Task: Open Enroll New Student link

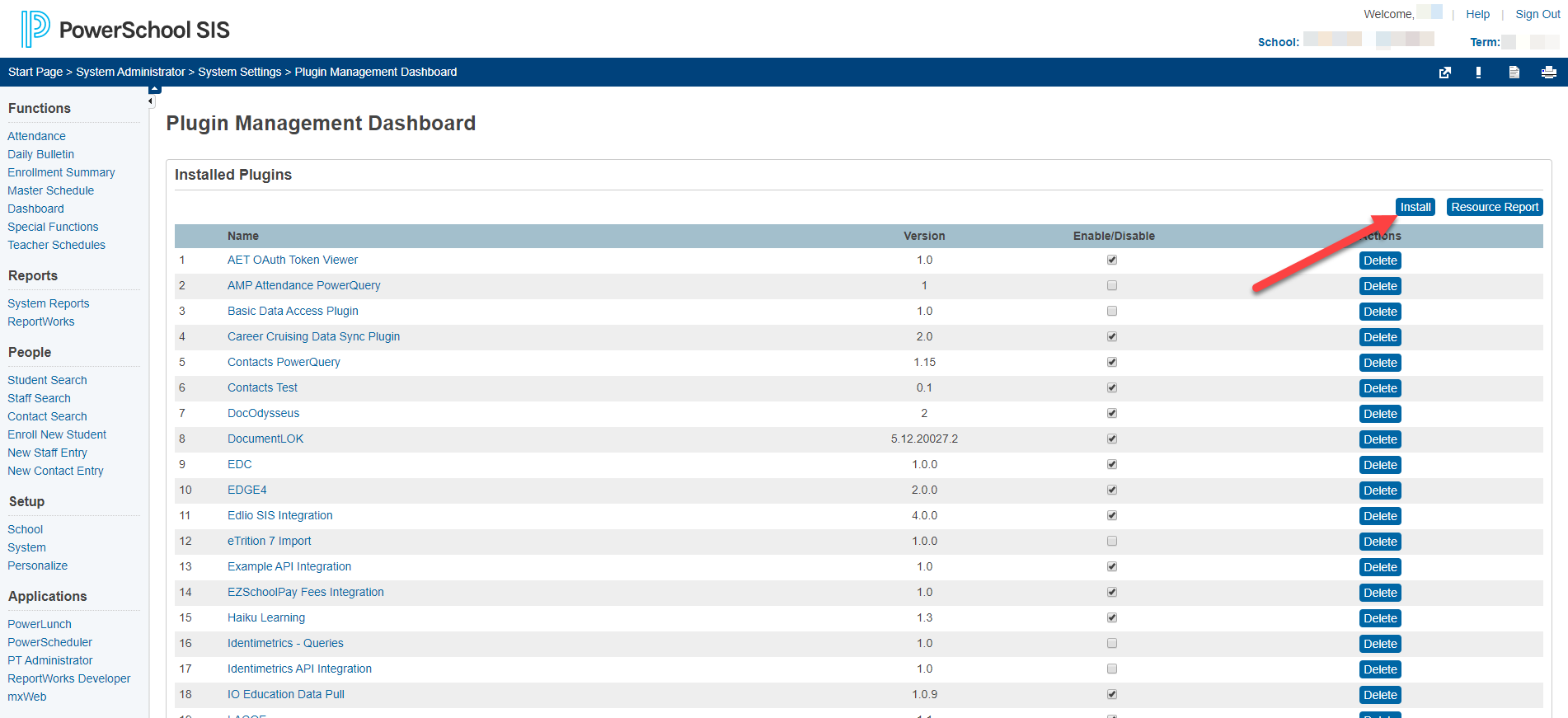Action: (x=57, y=434)
